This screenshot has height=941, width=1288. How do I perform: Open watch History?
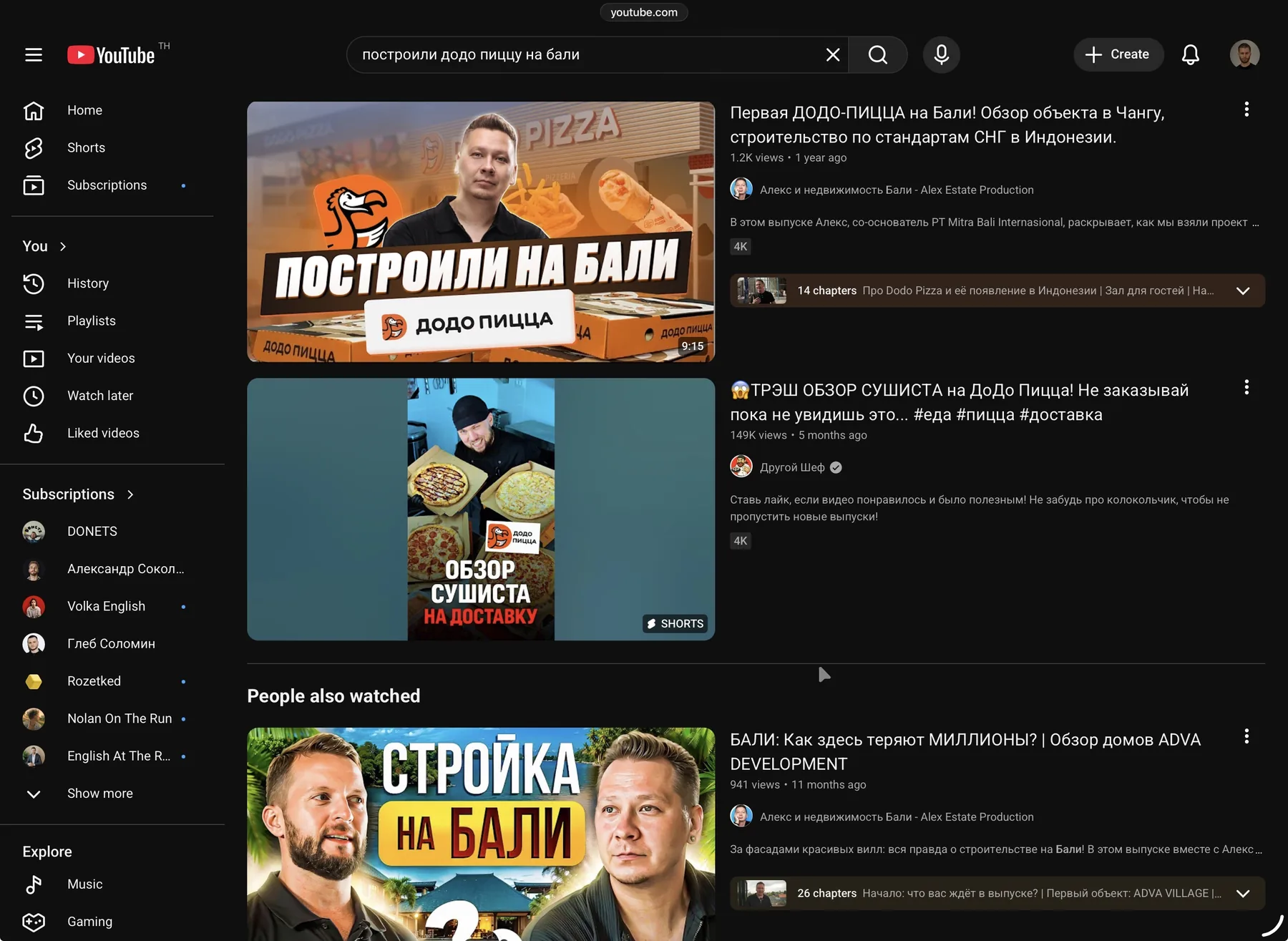pos(112,283)
